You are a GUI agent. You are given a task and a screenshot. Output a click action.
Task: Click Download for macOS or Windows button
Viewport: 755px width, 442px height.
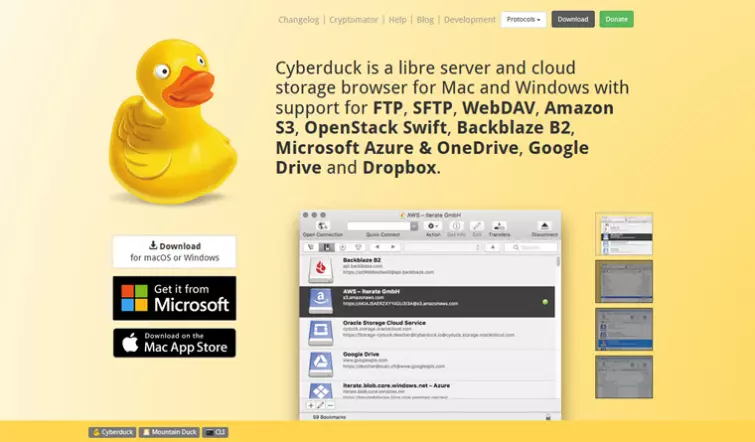pos(174,251)
